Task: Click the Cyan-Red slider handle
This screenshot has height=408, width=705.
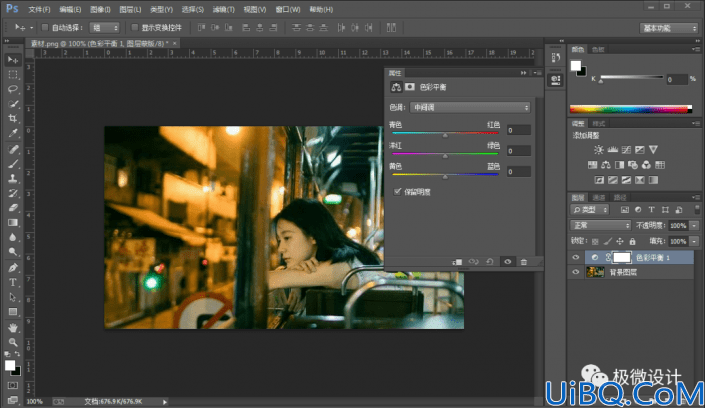Action: coord(445,135)
